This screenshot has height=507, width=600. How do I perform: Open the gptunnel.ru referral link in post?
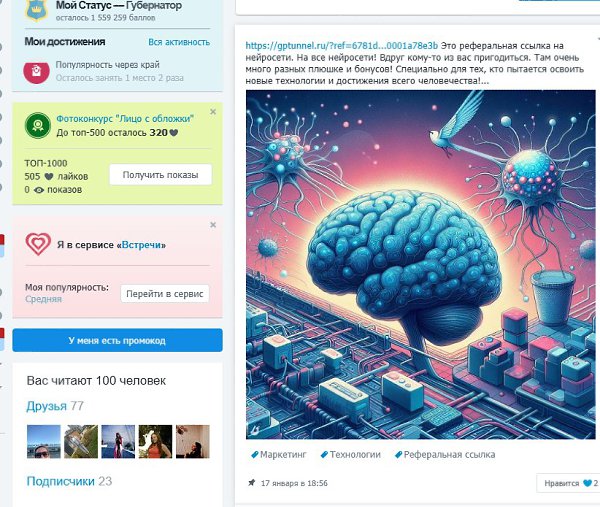[x=341, y=46]
